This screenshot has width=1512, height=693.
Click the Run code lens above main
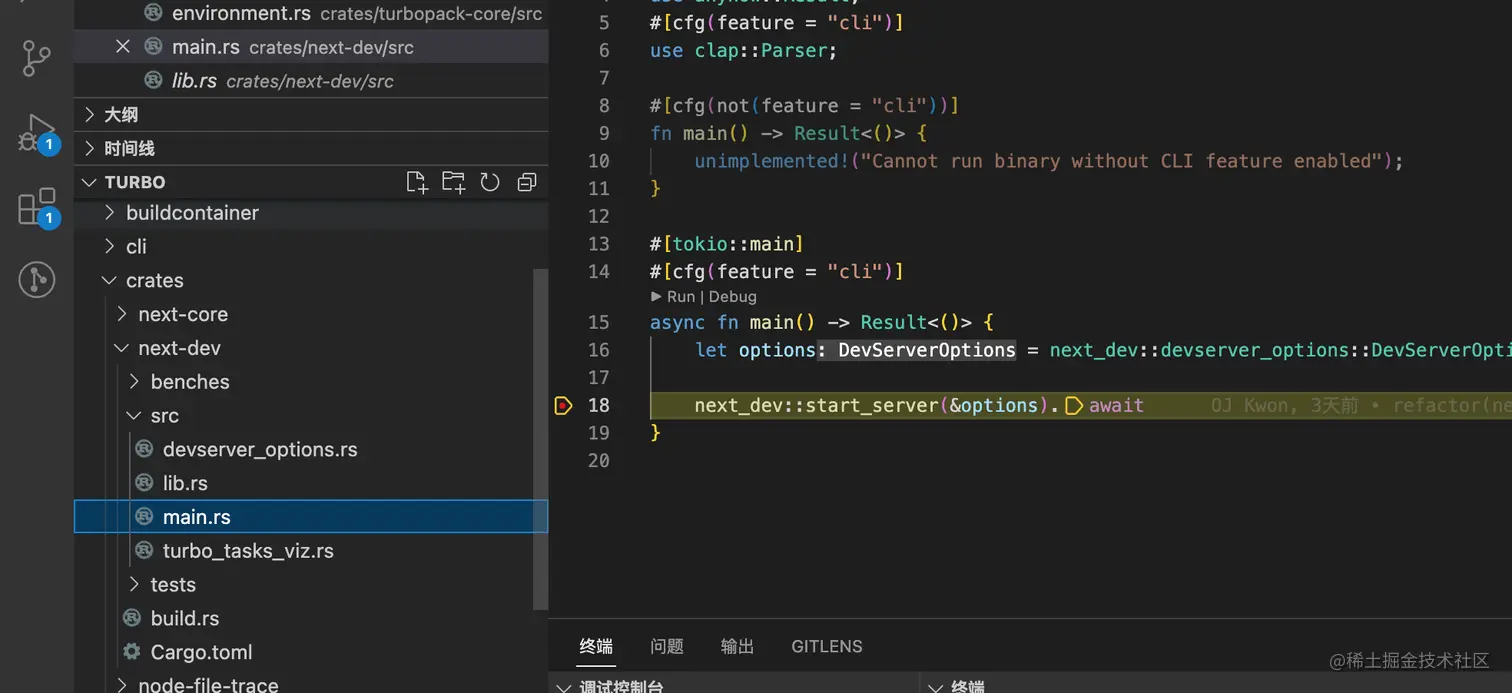(679, 296)
